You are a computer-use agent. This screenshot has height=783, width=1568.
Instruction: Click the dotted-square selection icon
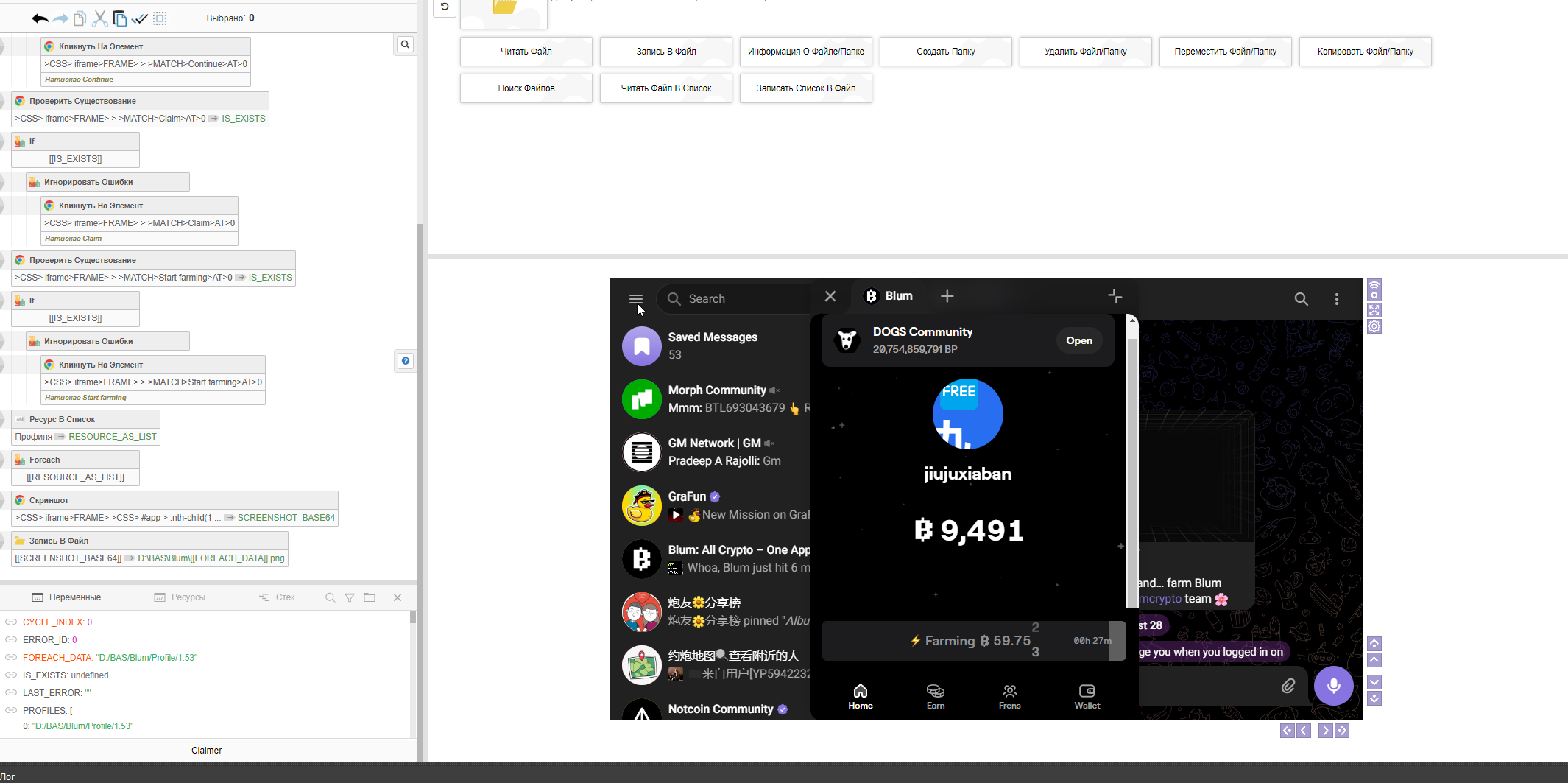[x=160, y=18]
